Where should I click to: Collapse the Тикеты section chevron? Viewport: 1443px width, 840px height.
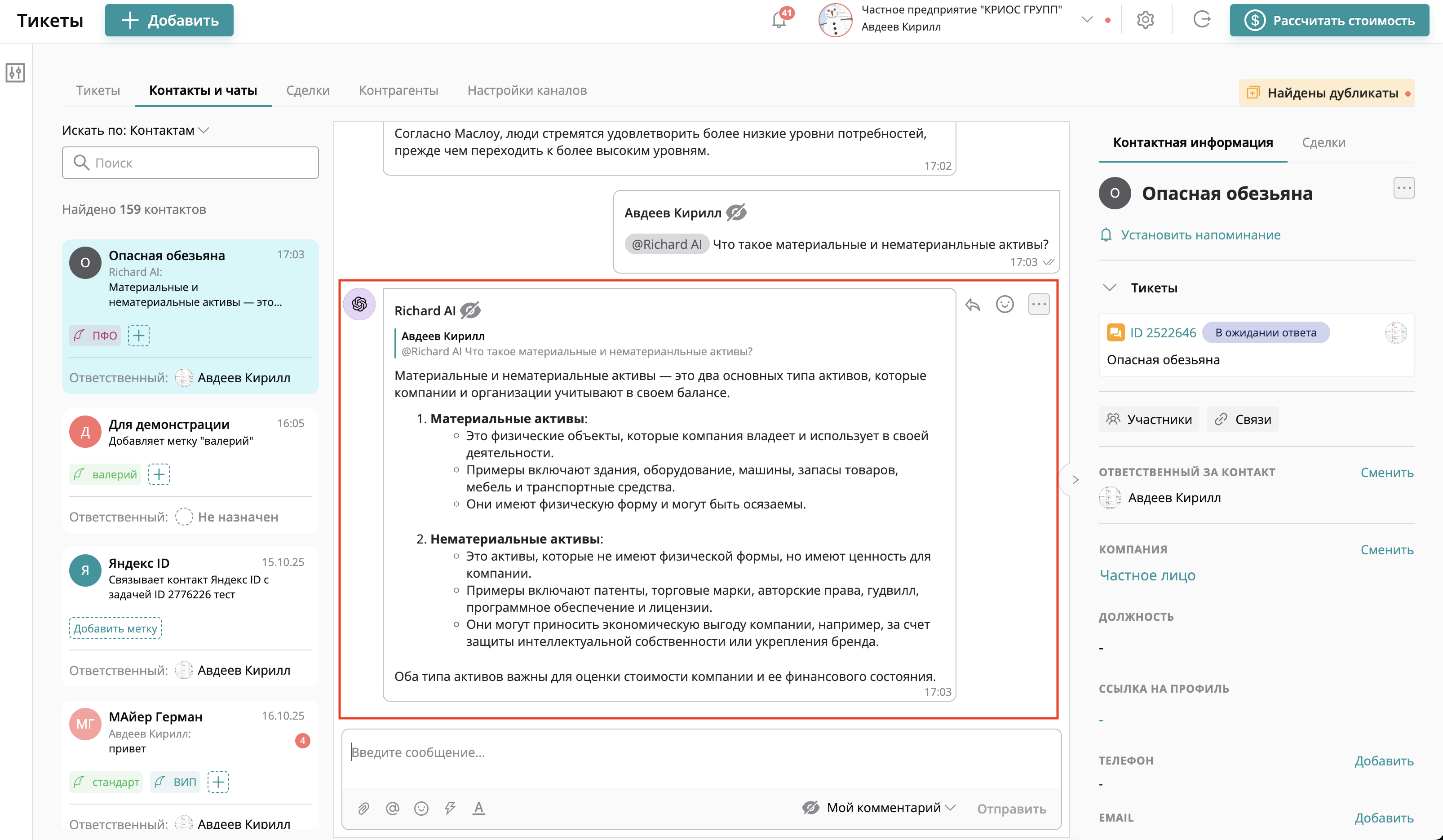(1110, 287)
